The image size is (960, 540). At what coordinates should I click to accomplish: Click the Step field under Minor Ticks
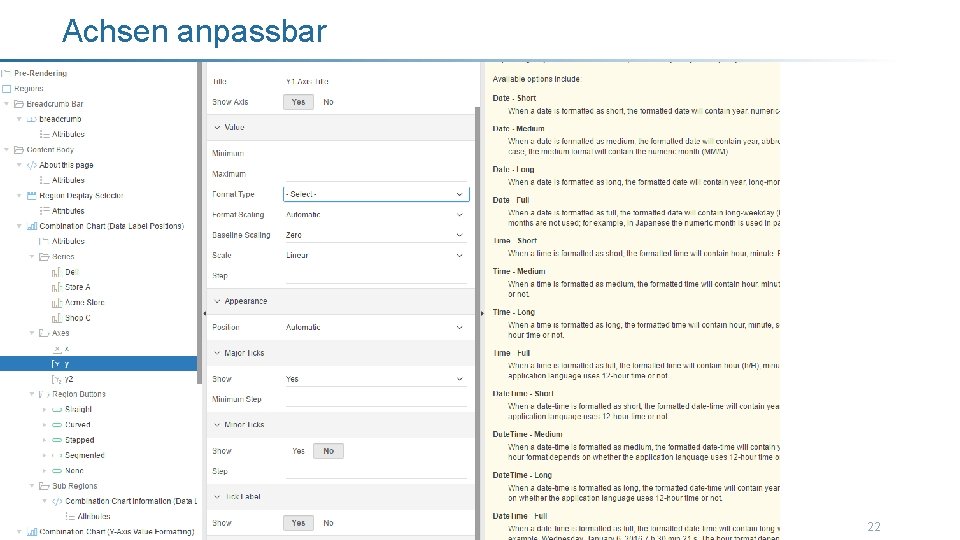[x=376, y=471]
